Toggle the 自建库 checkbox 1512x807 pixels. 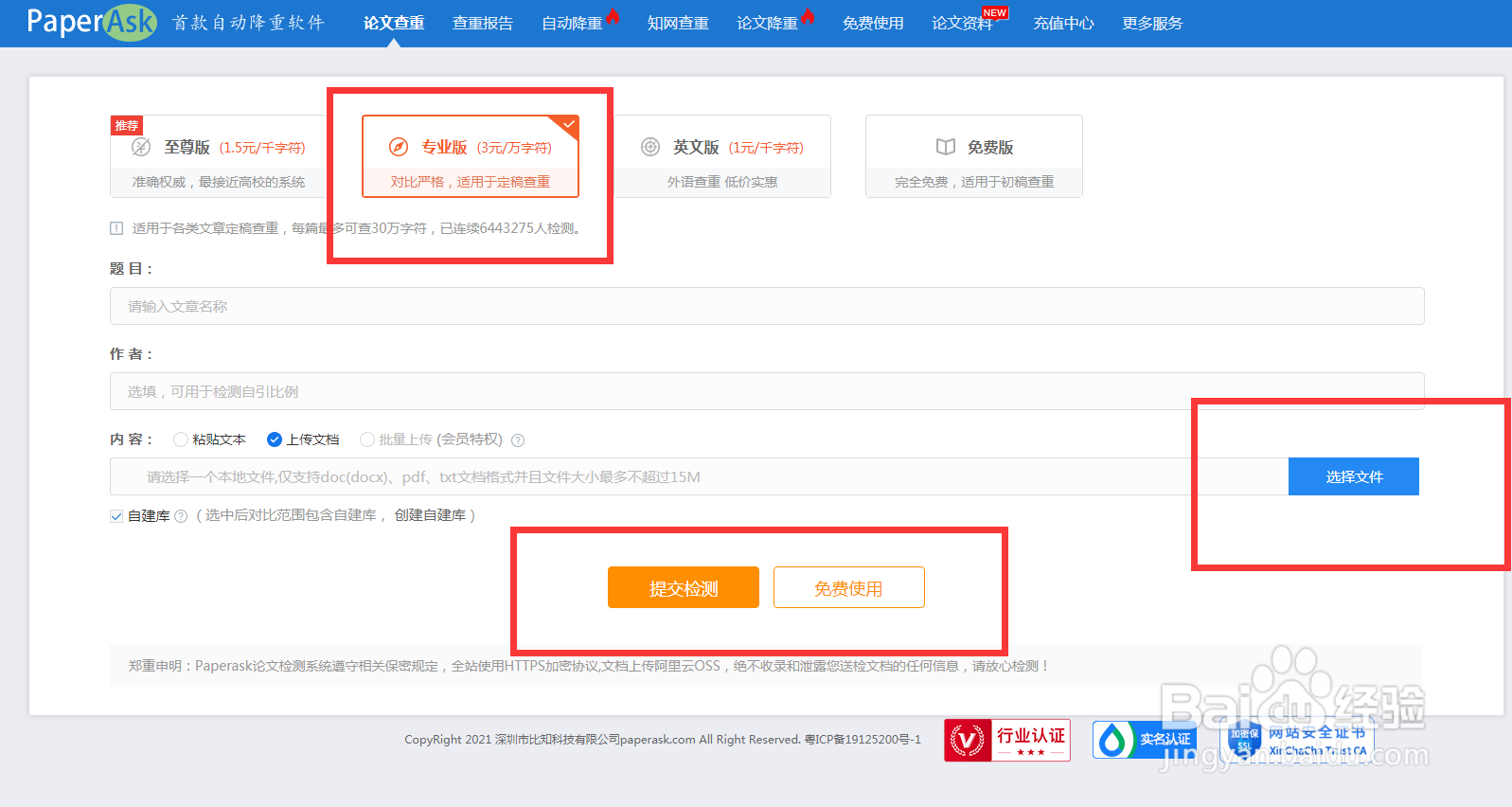point(116,516)
